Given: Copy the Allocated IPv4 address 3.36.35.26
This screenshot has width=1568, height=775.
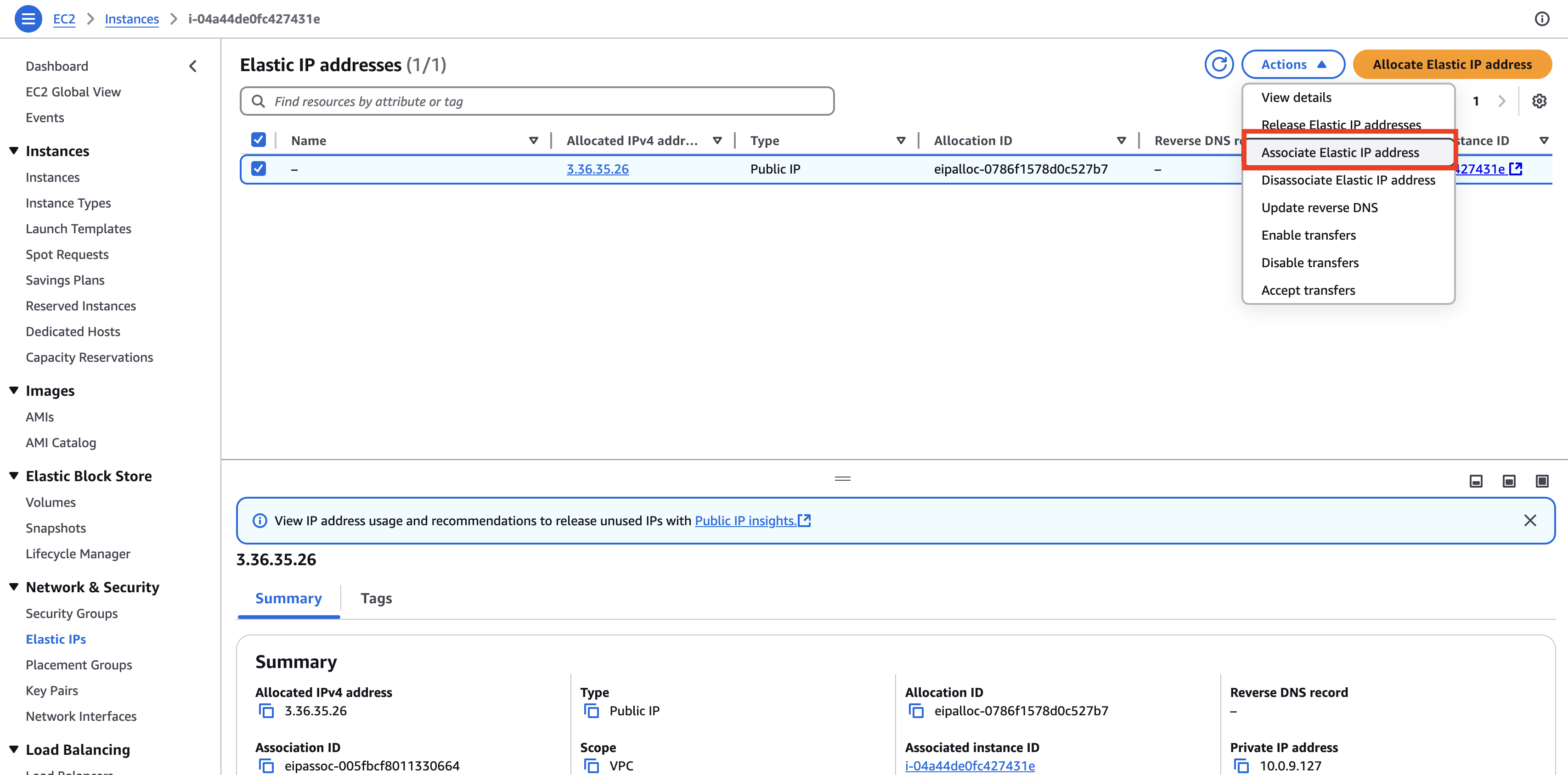Looking at the screenshot, I should [x=266, y=711].
